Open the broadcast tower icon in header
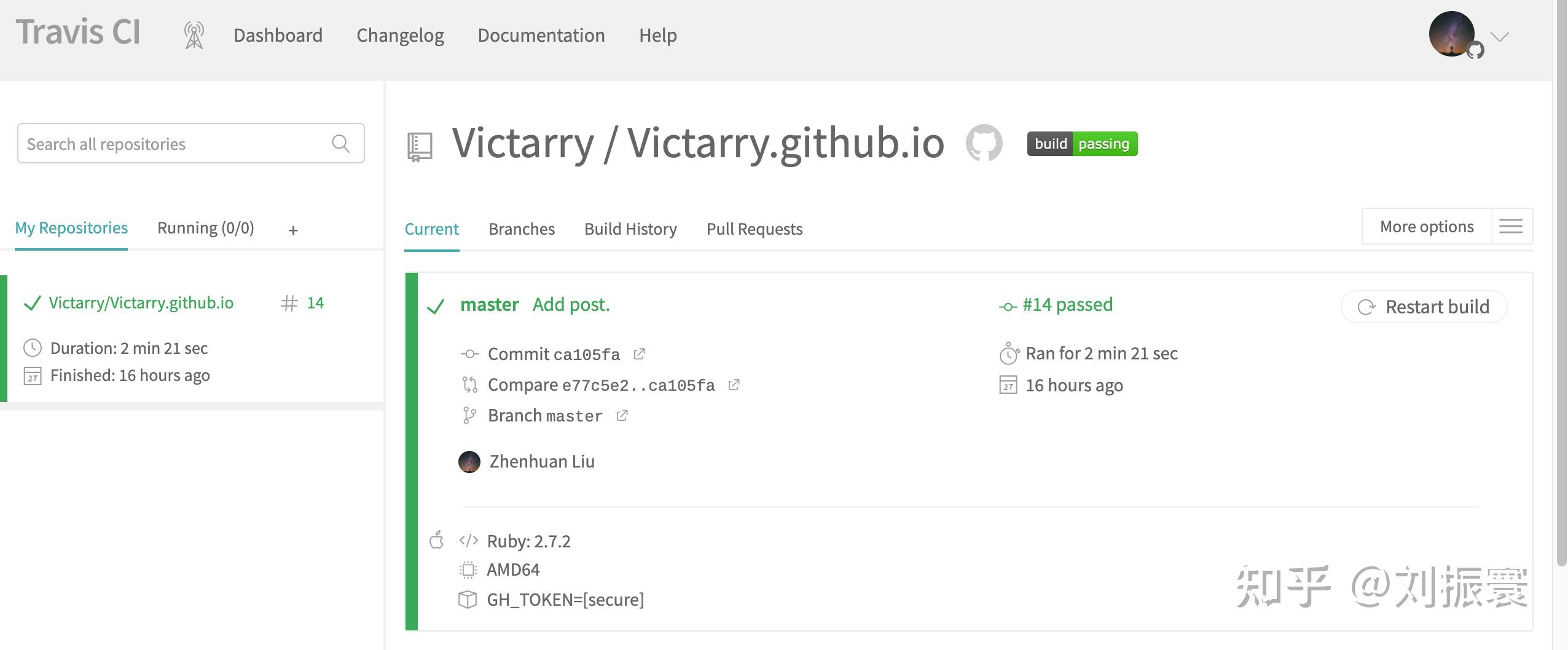1568x650 pixels. (x=194, y=35)
